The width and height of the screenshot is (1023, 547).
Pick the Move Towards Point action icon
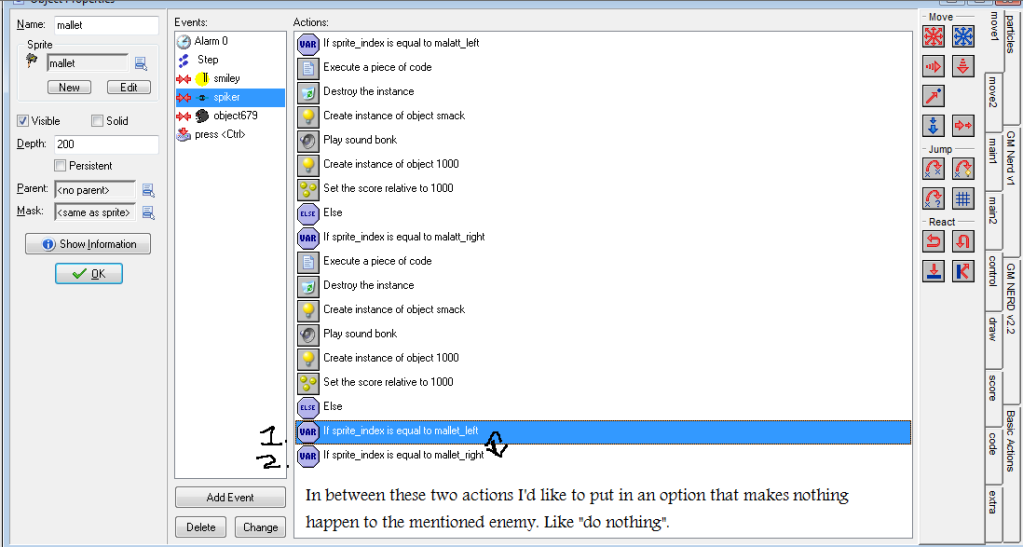click(x=934, y=96)
